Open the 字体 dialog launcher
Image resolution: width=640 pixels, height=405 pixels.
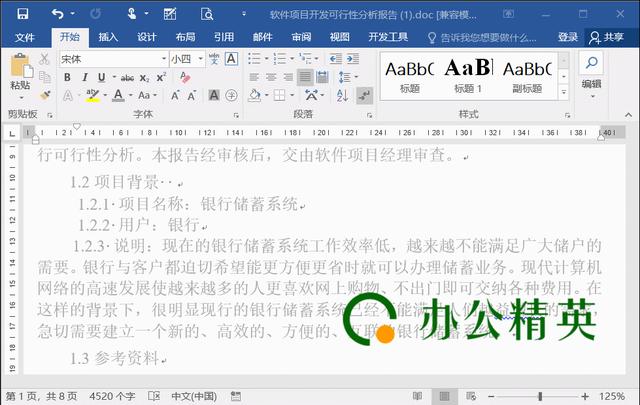click(236, 116)
